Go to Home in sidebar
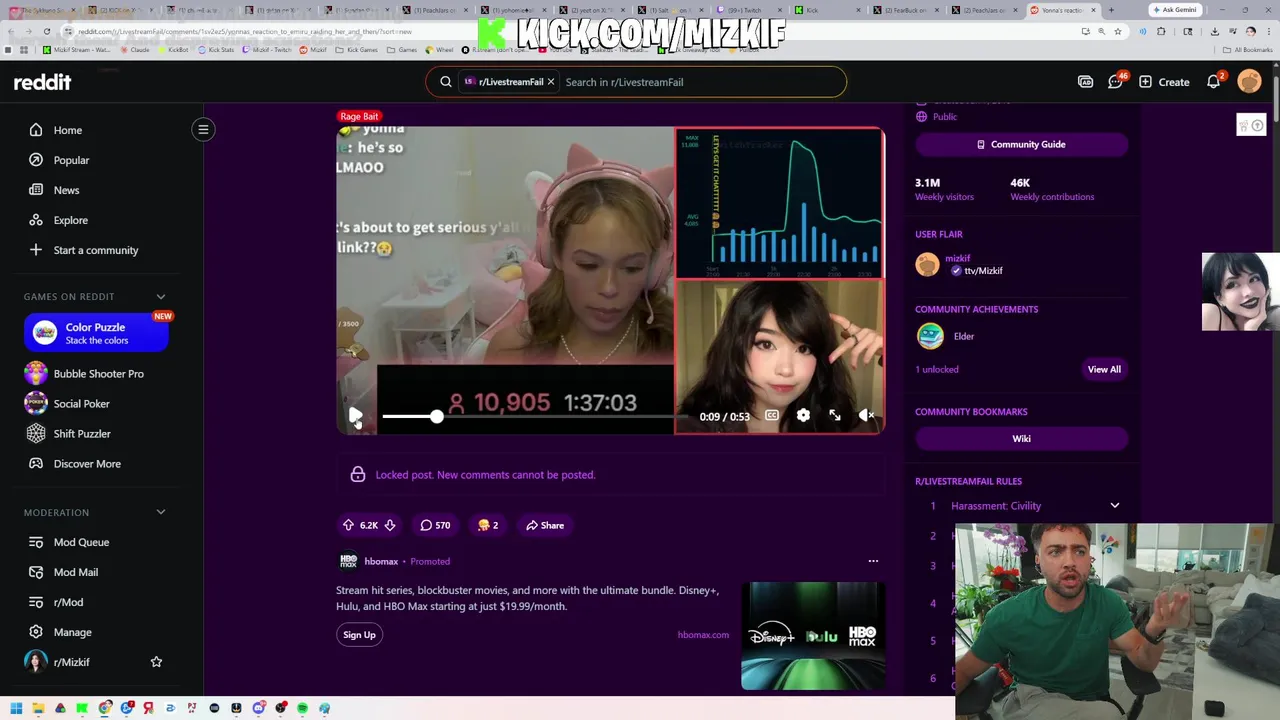This screenshot has width=1280, height=720. click(68, 130)
